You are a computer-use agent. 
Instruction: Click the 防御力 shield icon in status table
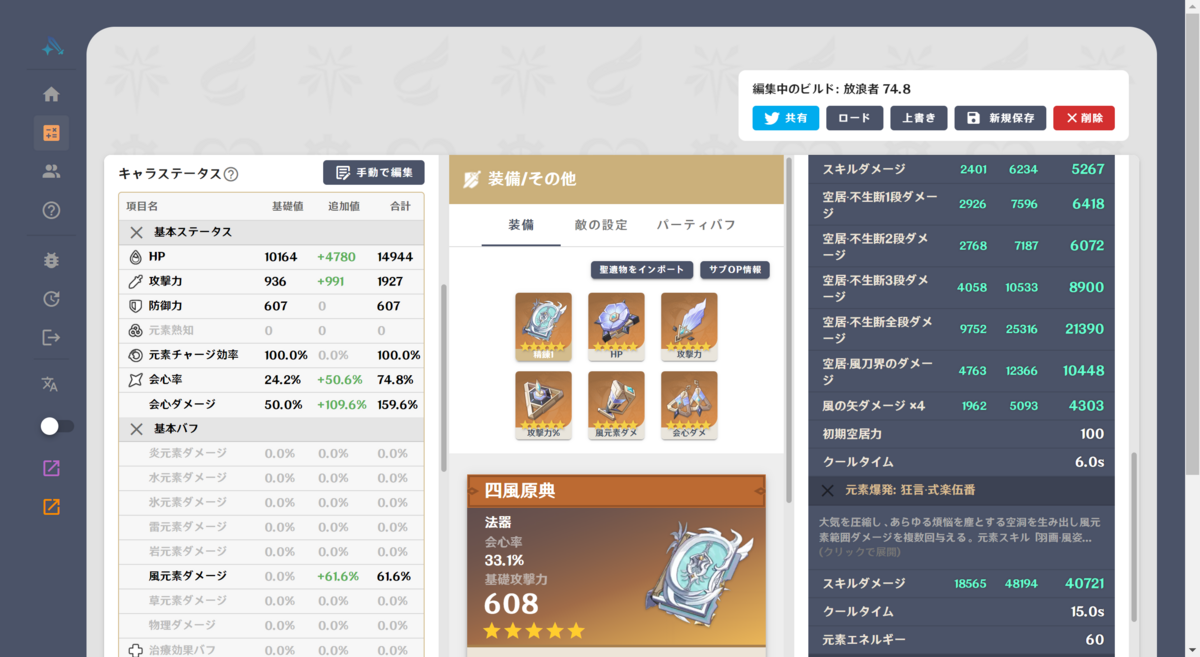coord(136,306)
